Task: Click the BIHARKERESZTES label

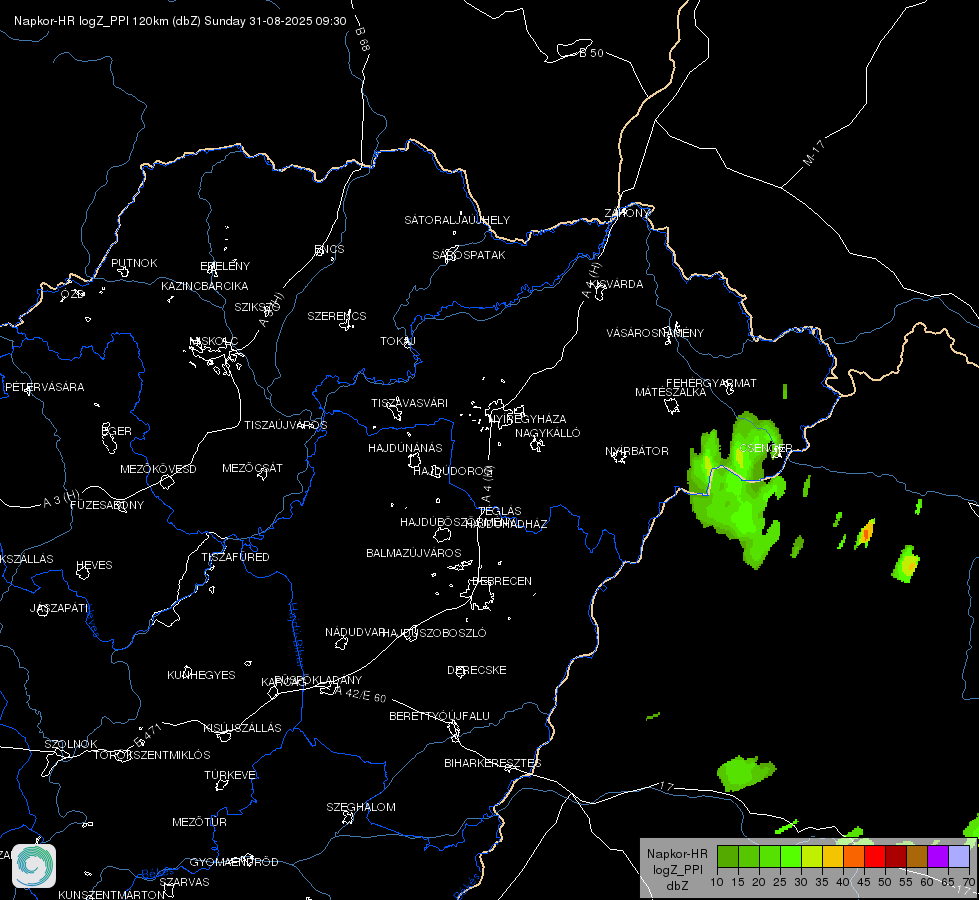Action: [x=493, y=763]
